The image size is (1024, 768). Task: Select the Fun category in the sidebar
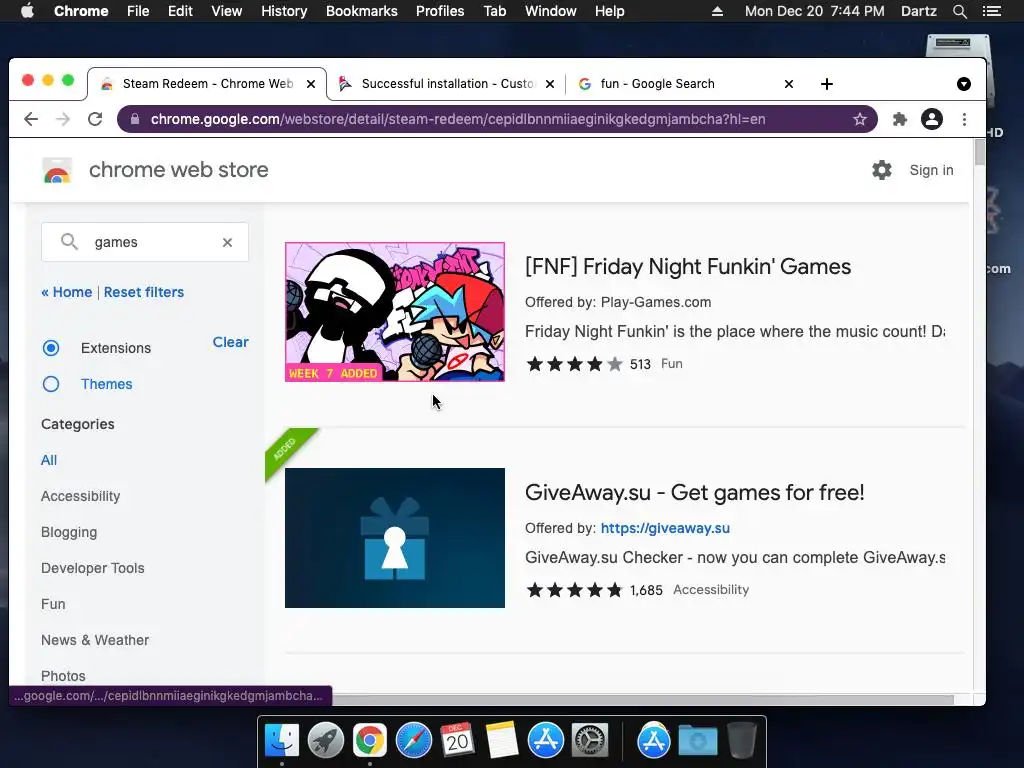tap(53, 604)
